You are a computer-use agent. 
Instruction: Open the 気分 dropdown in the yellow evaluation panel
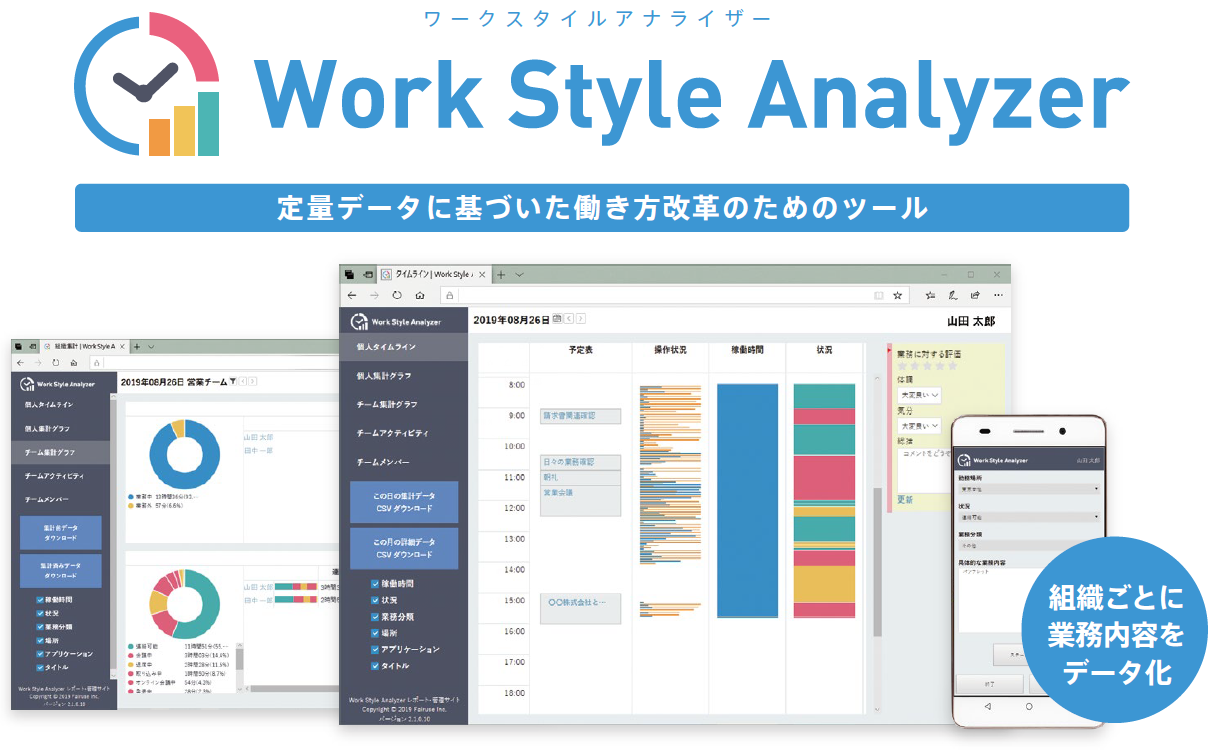920,426
